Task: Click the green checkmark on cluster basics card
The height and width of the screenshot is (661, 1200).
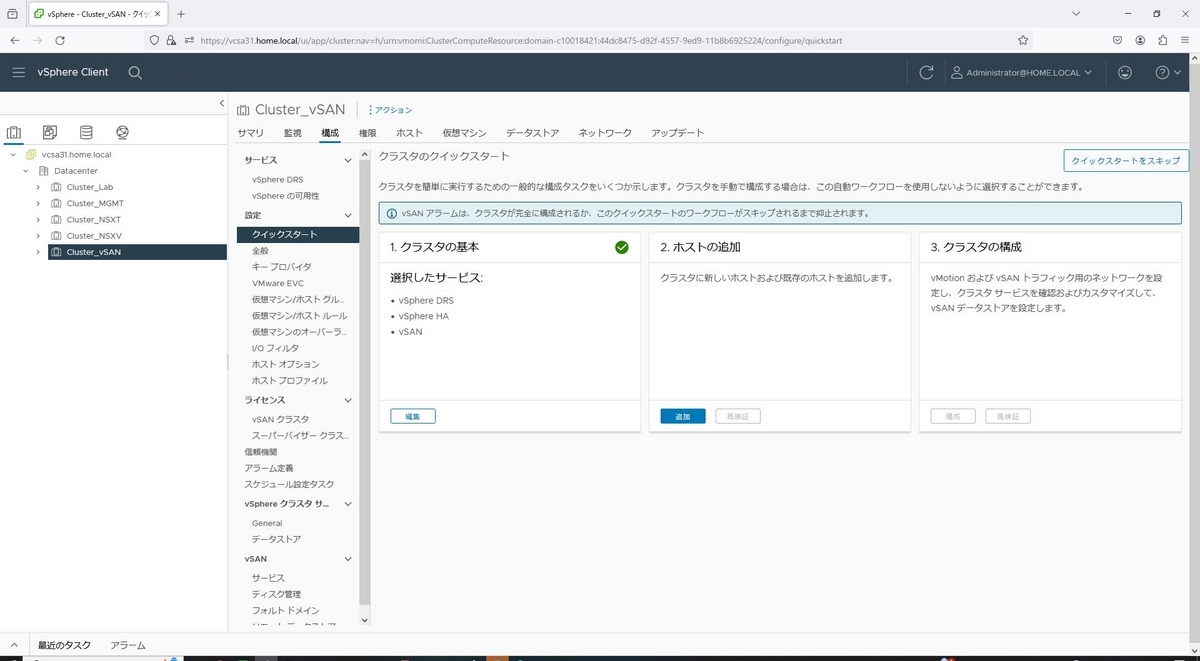Action: coord(622,247)
